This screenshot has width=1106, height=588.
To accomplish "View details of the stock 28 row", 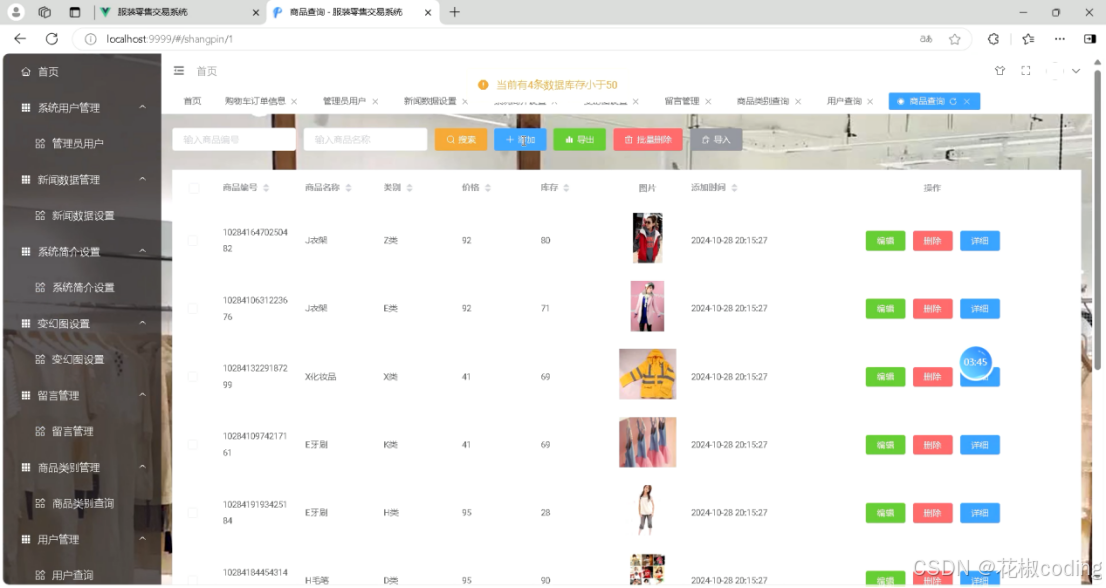I will click(x=980, y=513).
